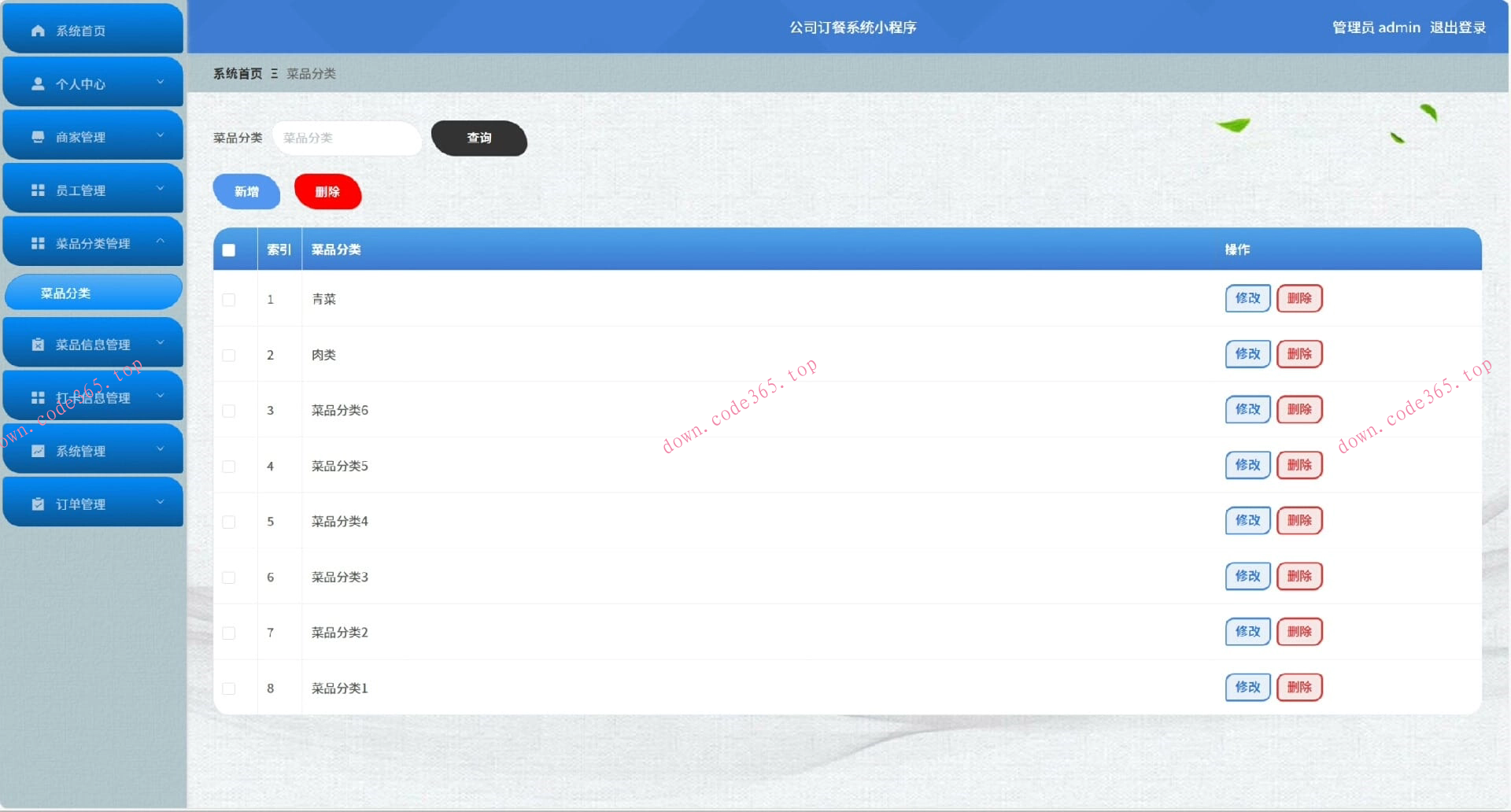Expand the 员工管理 menu chevron

pos(161,188)
